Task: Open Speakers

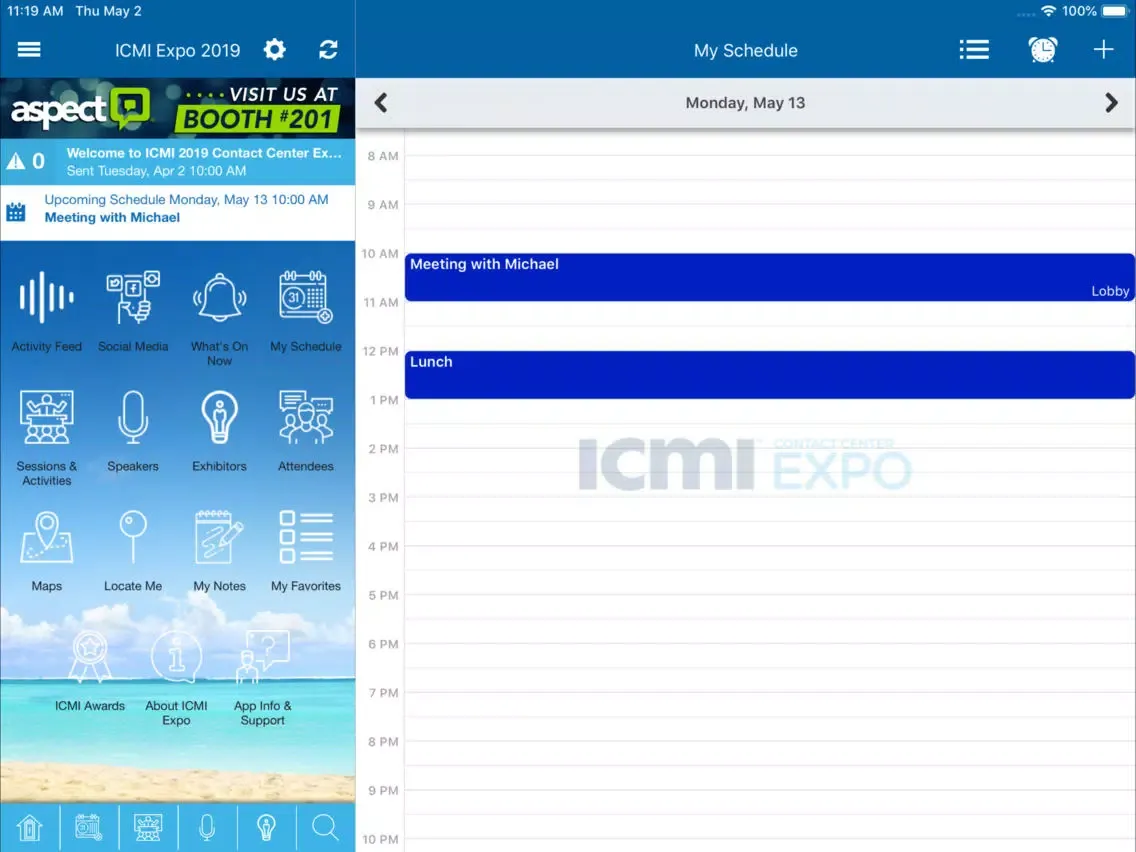Action: (133, 432)
